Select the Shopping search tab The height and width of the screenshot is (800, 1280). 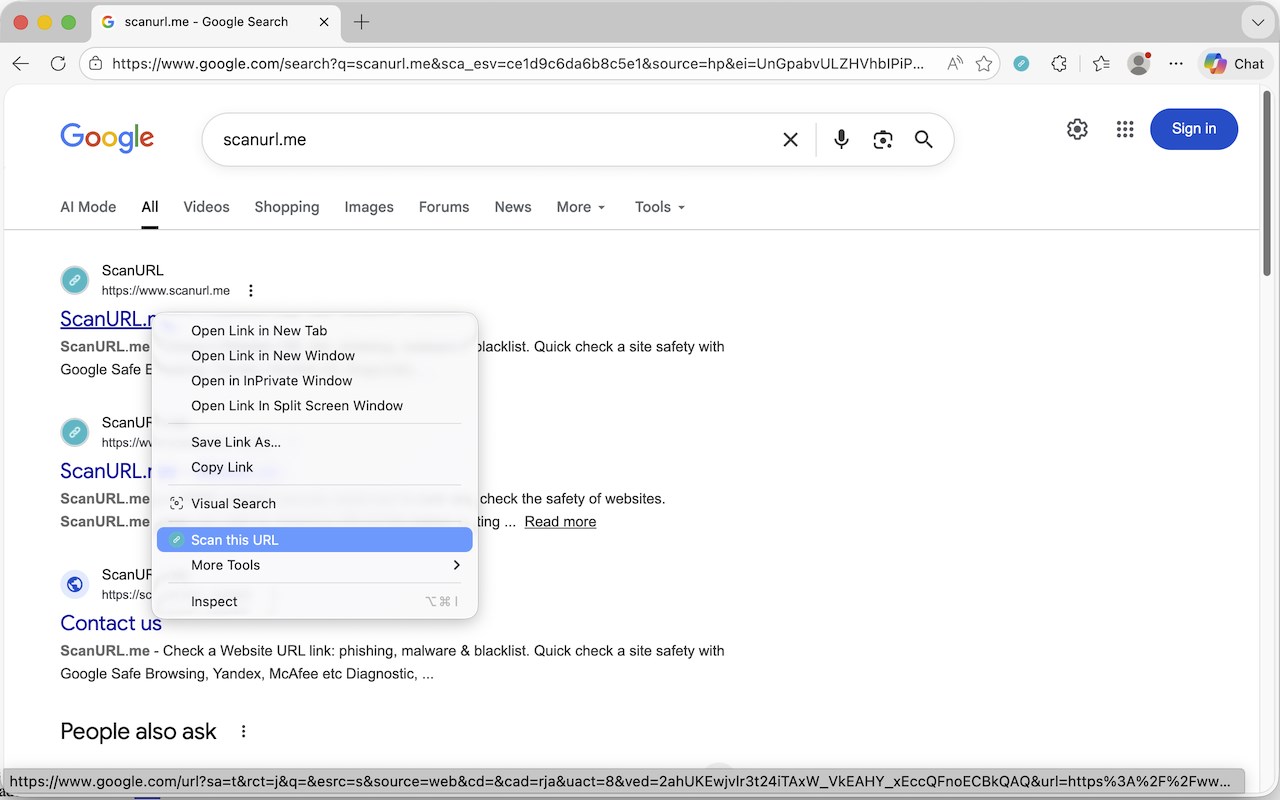point(287,207)
